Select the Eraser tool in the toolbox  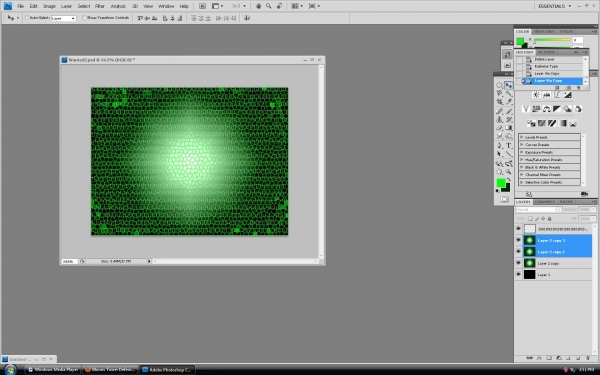click(499, 128)
